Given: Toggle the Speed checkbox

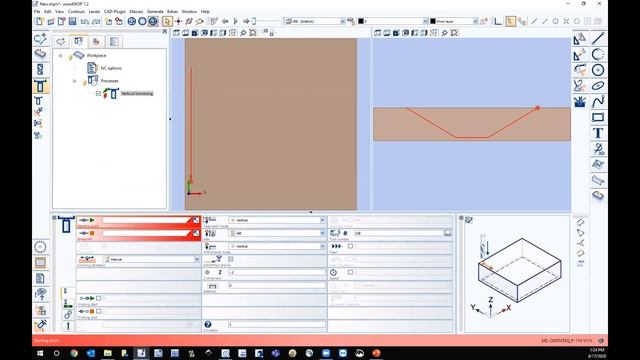Looking at the screenshot, I should click(350, 272).
